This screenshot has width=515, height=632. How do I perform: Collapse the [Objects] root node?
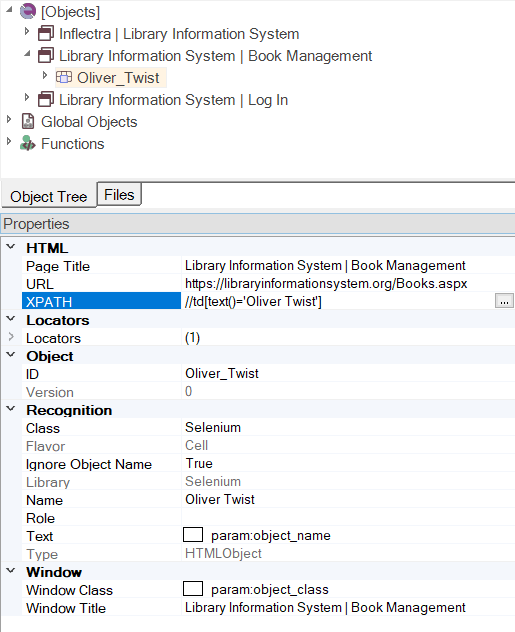pos(9,10)
